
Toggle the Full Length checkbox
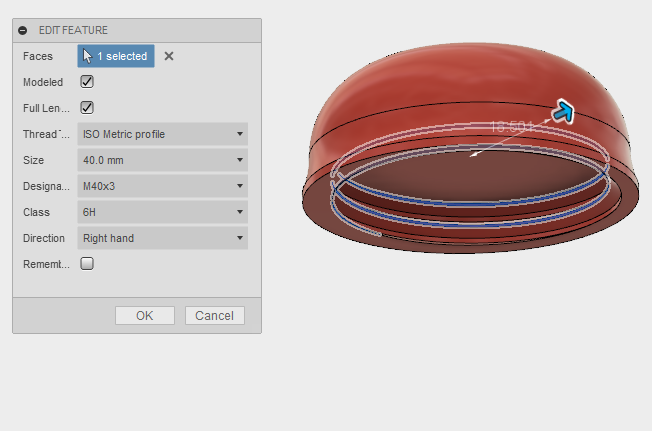pos(87,108)
